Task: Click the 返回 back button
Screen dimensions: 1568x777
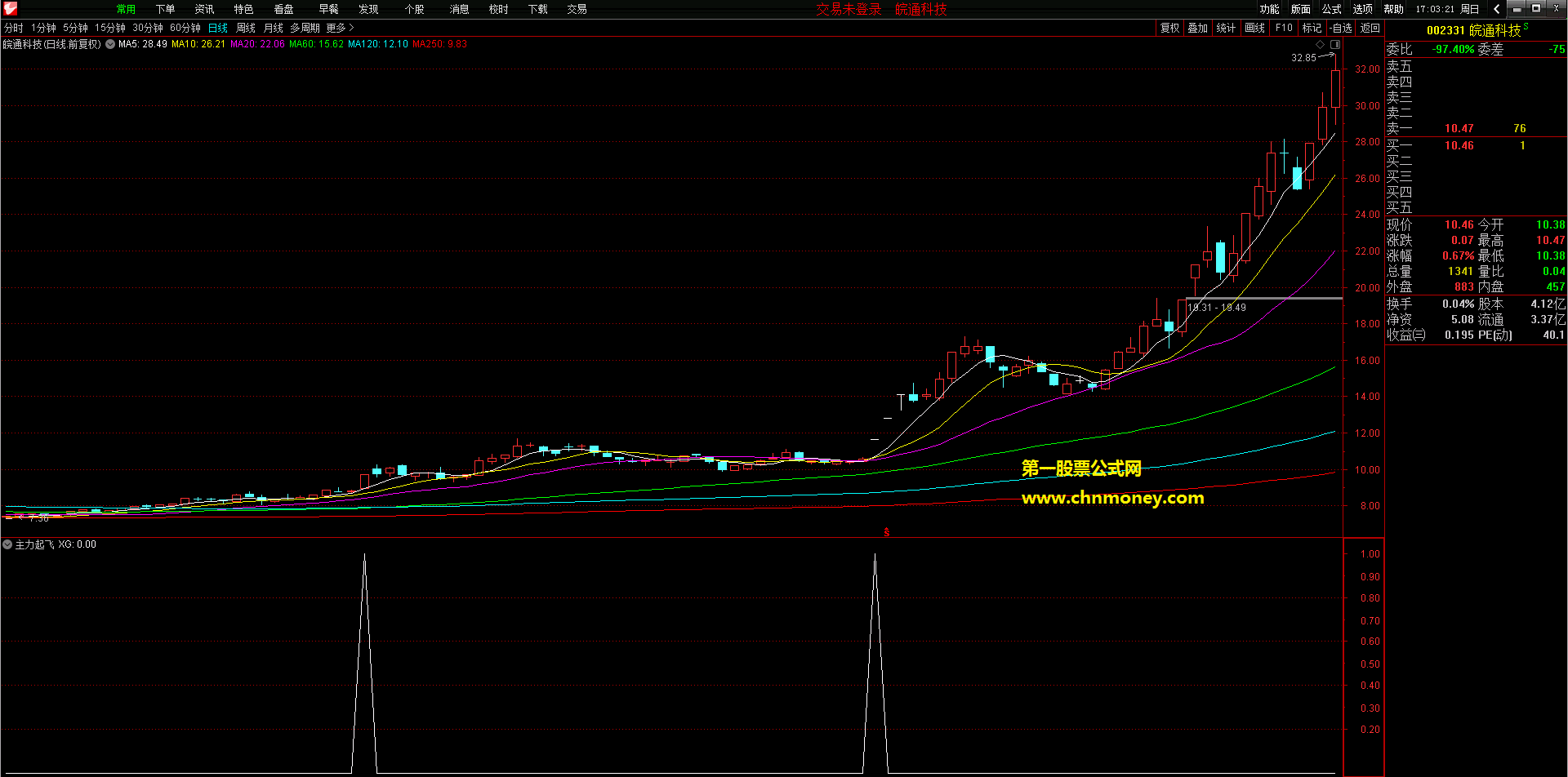Action: point(1370,28)
